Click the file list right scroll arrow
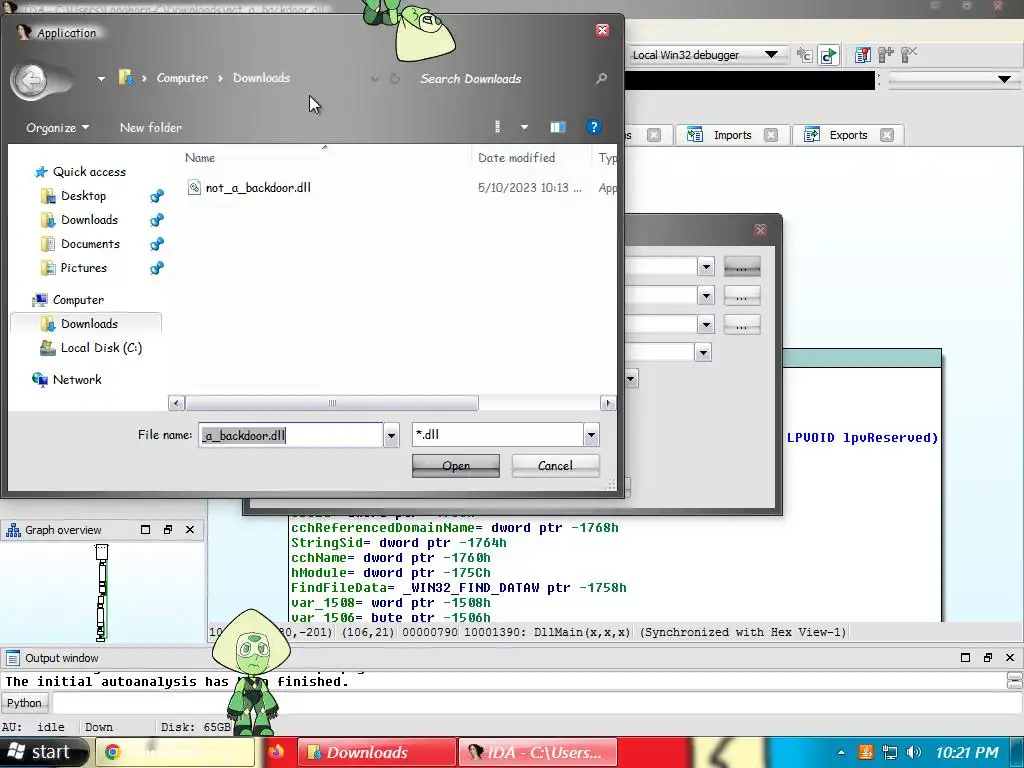The height and width of the screenshot is (768, 1024). click(x=607, y=403)
